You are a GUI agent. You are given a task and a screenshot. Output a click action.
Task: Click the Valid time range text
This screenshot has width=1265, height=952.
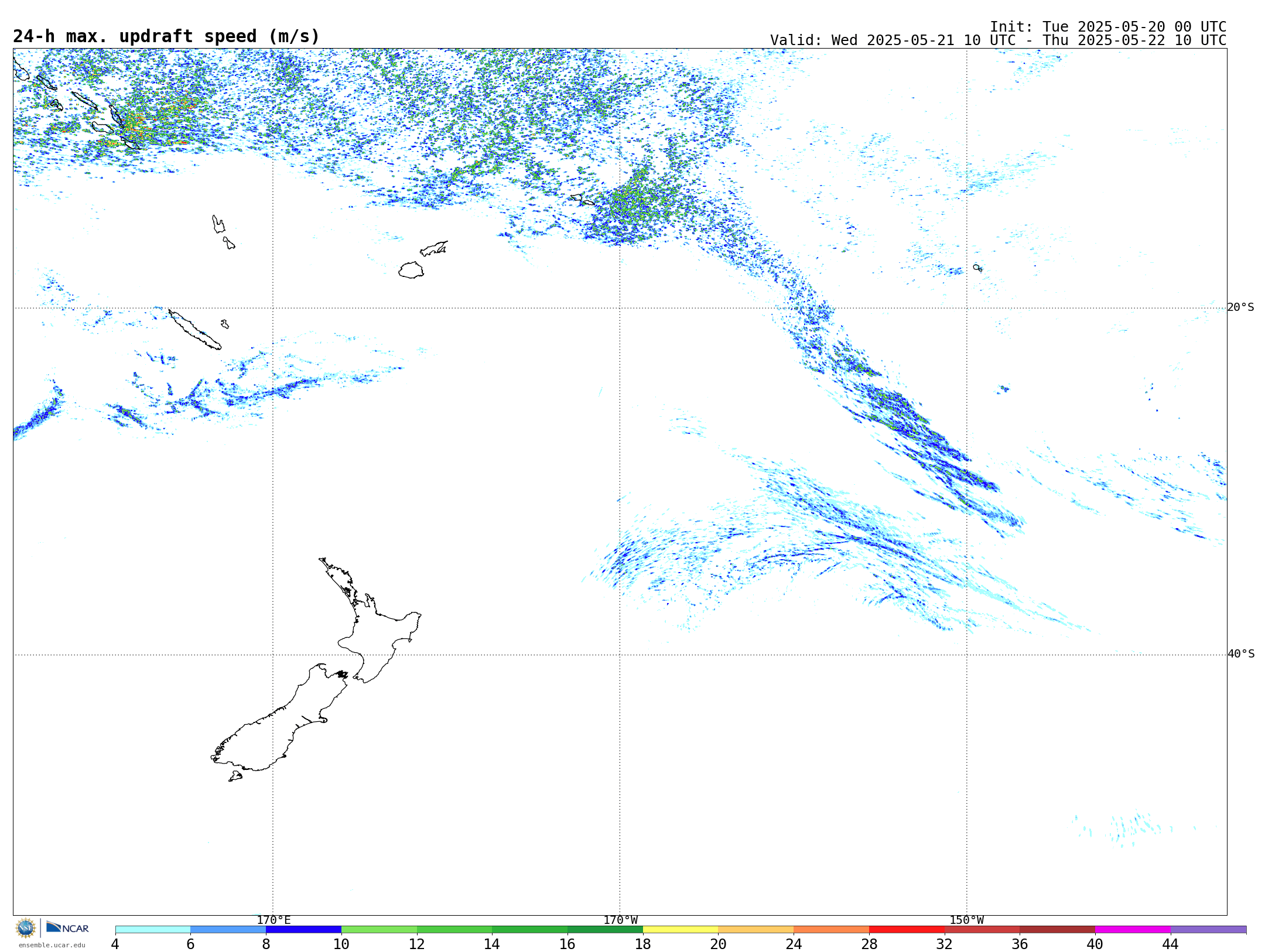pos(998,40)
